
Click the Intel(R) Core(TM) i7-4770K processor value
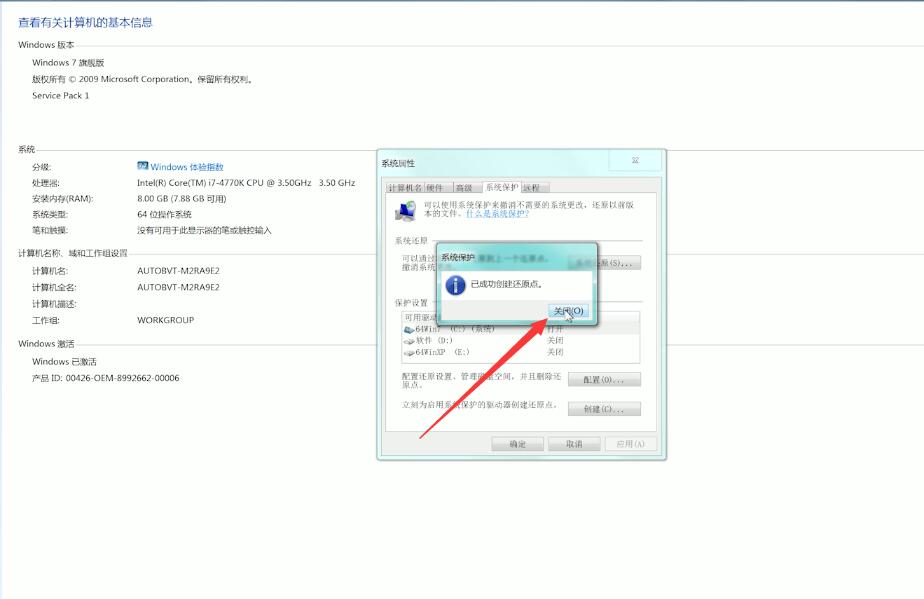(246, 183)
